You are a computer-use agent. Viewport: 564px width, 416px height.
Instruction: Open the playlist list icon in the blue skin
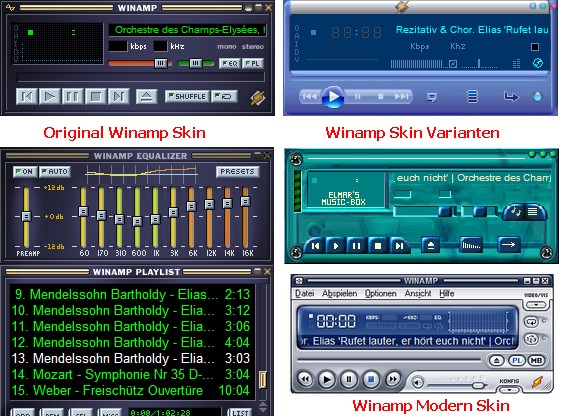pyautogui.click(x=472, y=96)
